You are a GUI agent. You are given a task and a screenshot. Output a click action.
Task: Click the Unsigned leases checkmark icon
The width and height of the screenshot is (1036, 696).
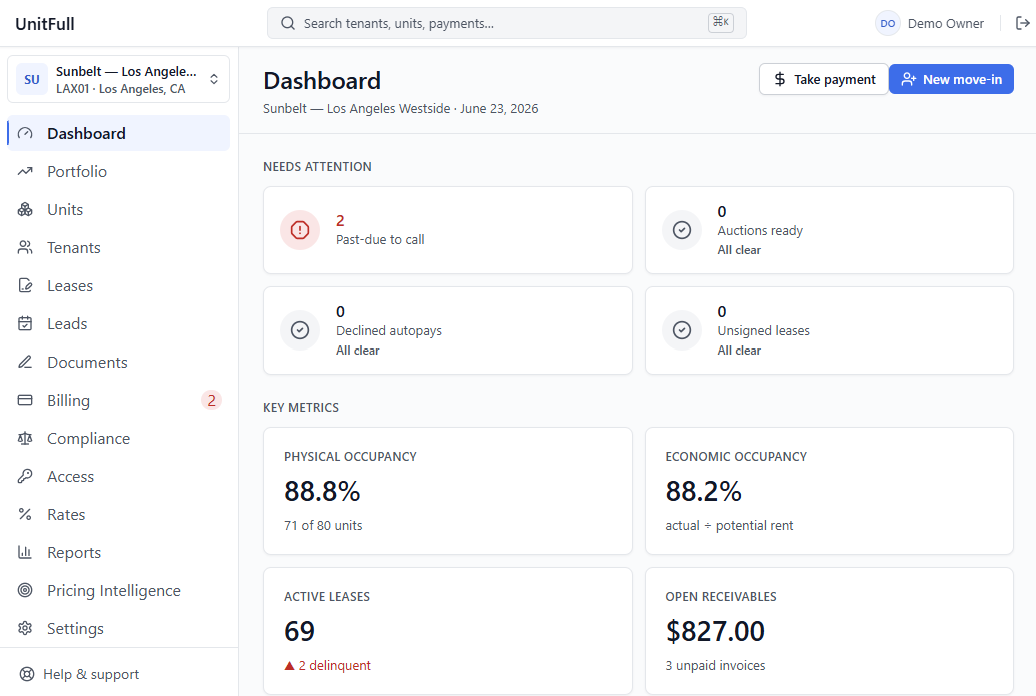[682, 330]
